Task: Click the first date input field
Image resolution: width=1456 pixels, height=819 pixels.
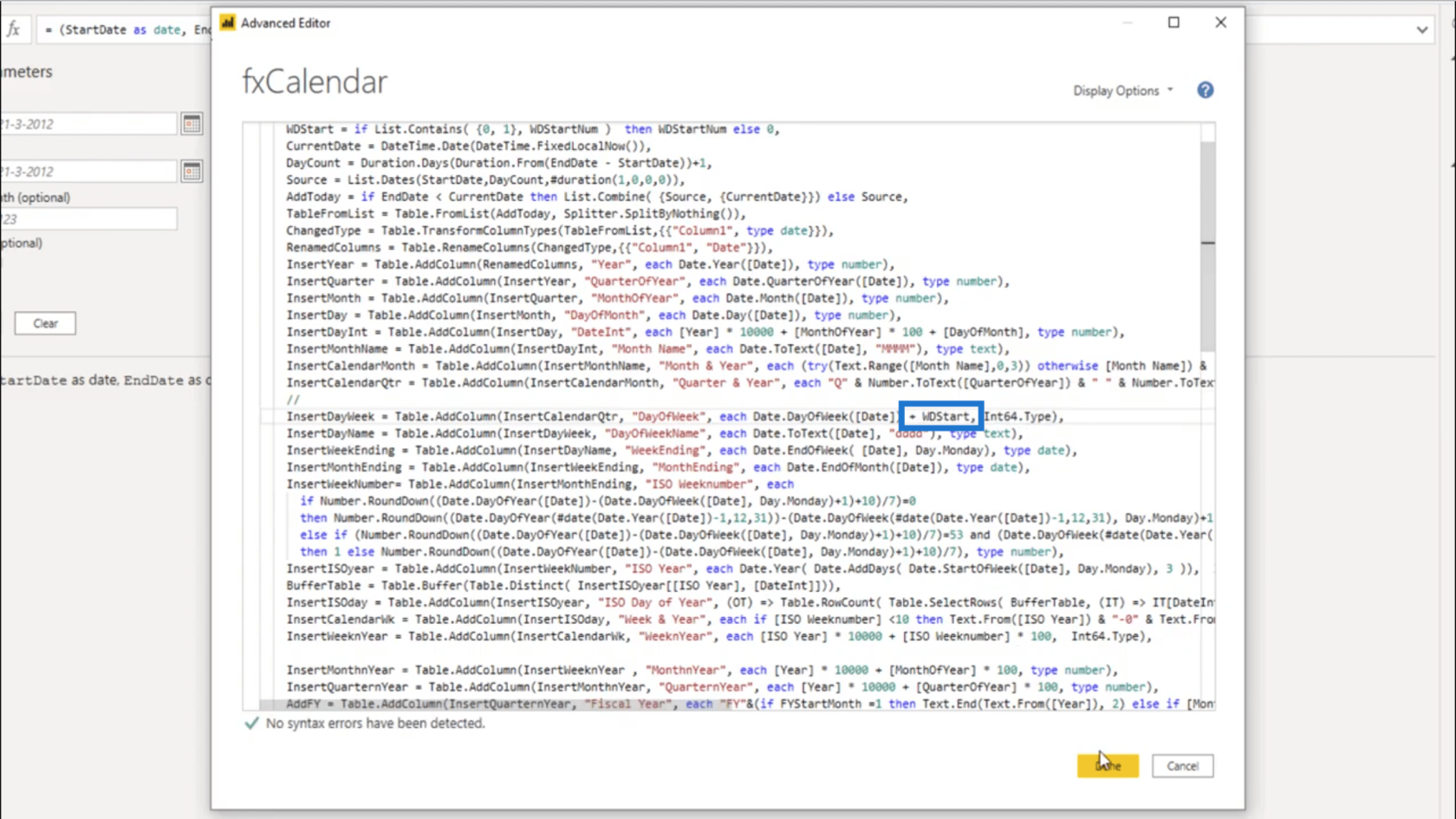Action: 88,124
